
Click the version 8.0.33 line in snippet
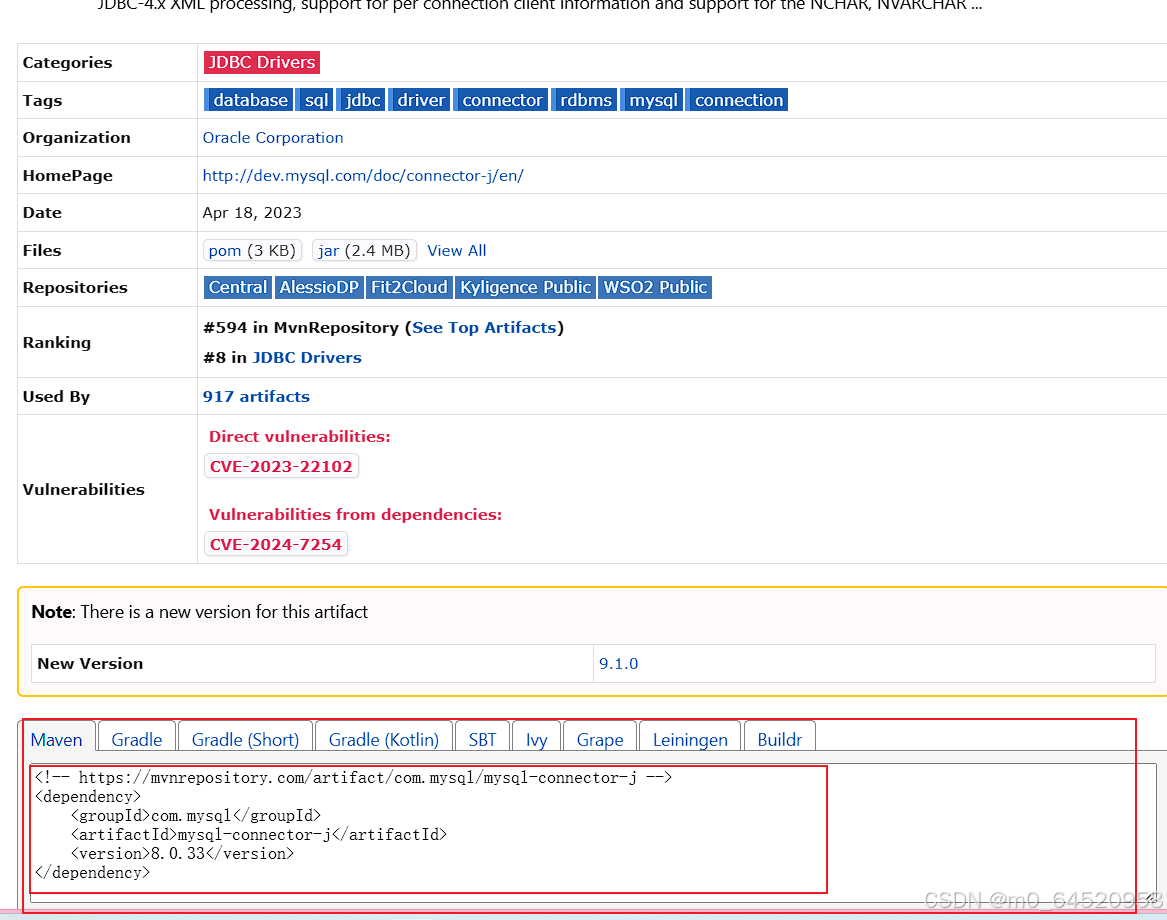coord(182,854)
